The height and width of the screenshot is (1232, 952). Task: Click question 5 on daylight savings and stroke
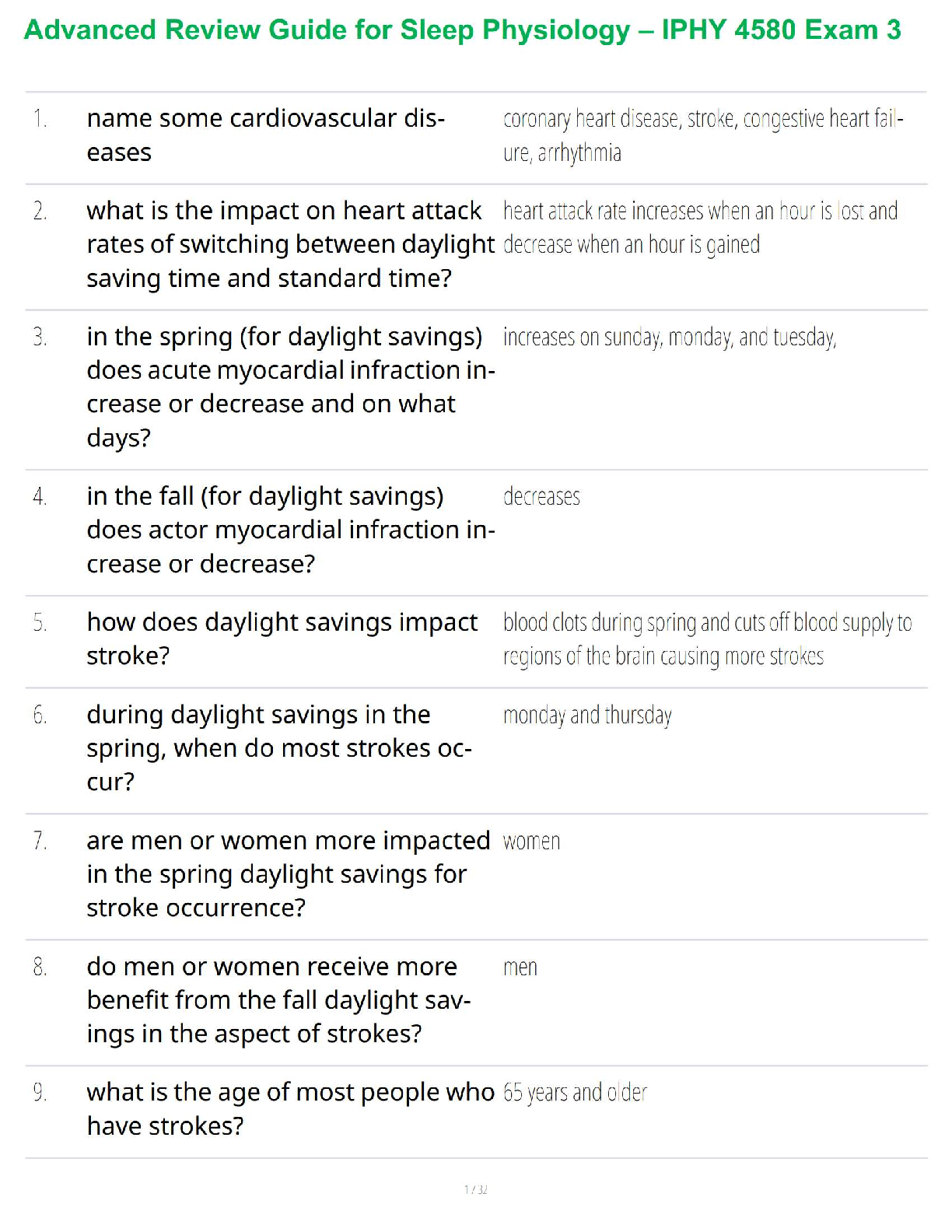[x=282, y=639]
